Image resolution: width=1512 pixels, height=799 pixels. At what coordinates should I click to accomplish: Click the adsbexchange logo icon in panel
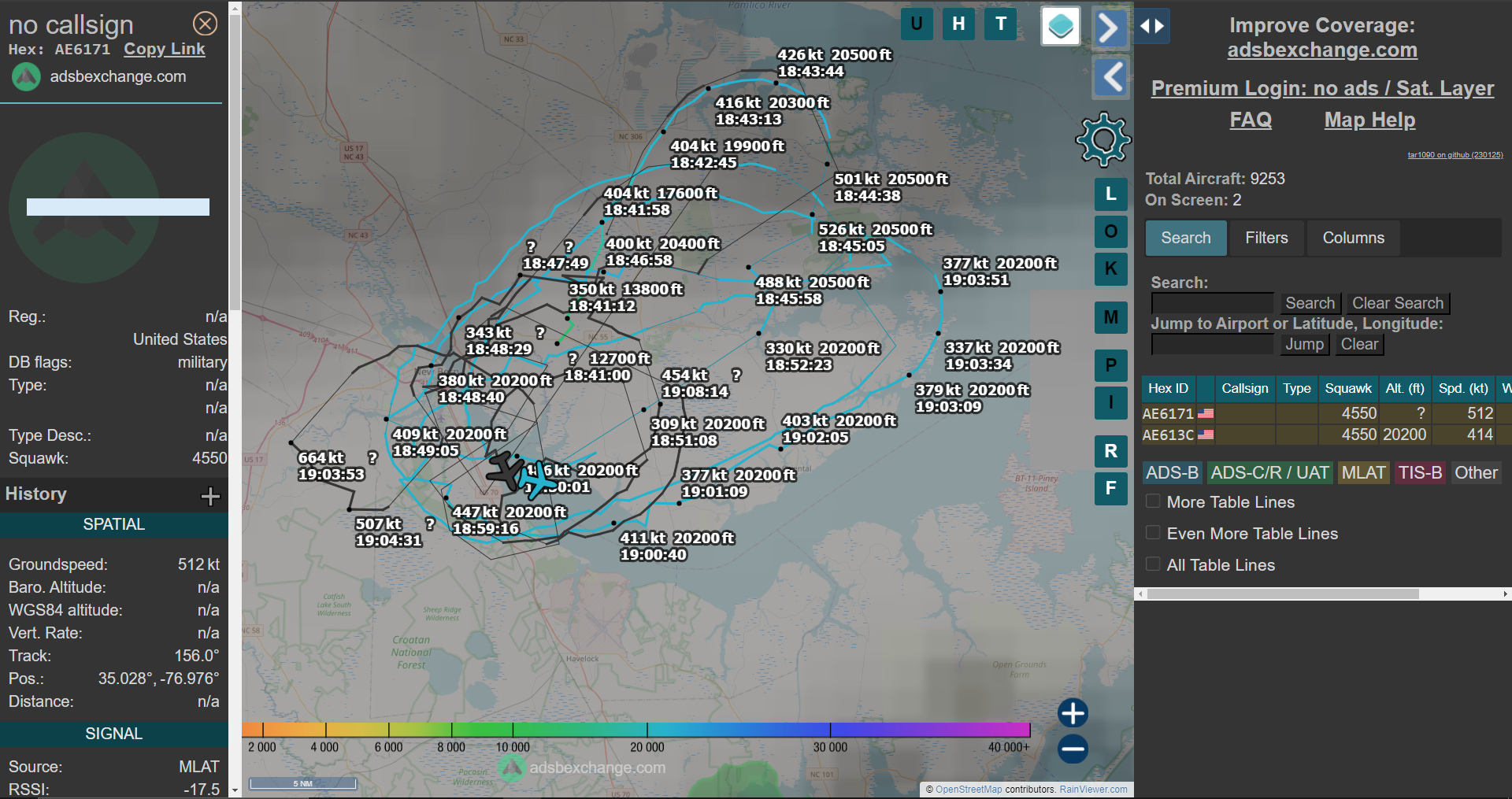coord(26,77)
